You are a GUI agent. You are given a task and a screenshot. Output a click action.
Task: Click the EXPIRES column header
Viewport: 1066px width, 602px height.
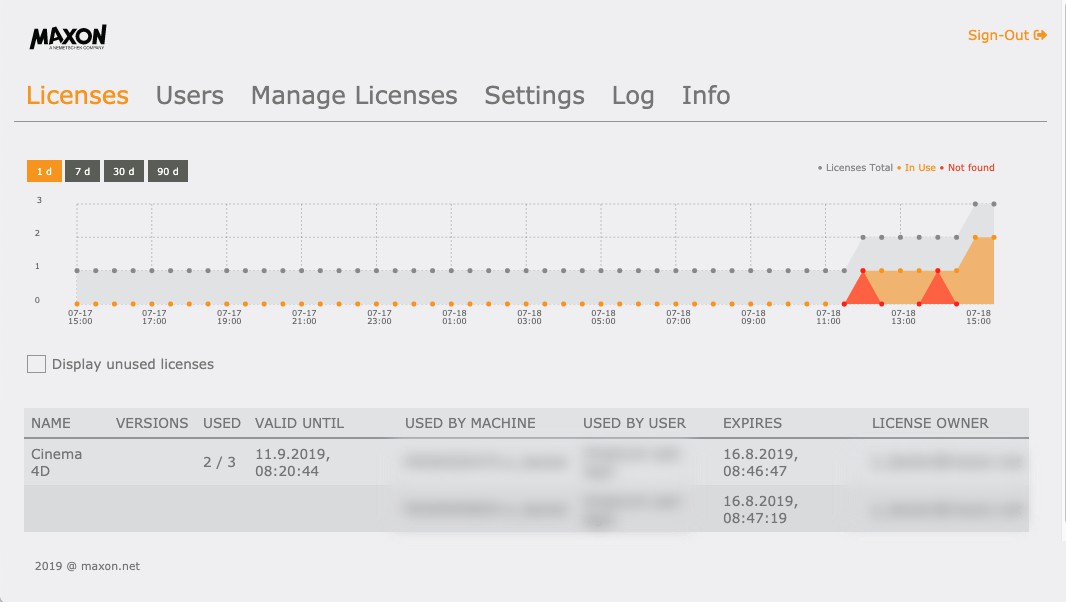pos(753,423)
